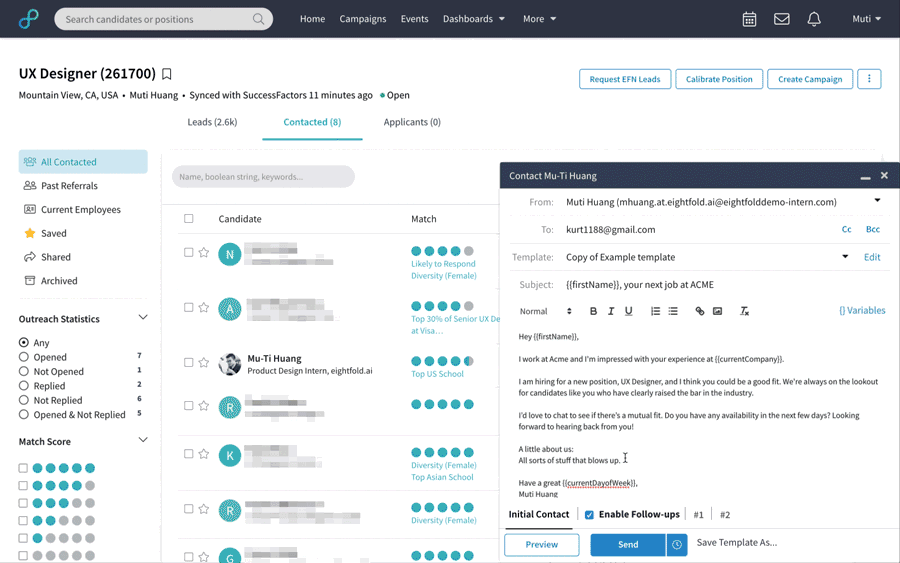The image size is (900, 563).
Task: Switch to follow-up #2 tab
Action: point(725,515)
